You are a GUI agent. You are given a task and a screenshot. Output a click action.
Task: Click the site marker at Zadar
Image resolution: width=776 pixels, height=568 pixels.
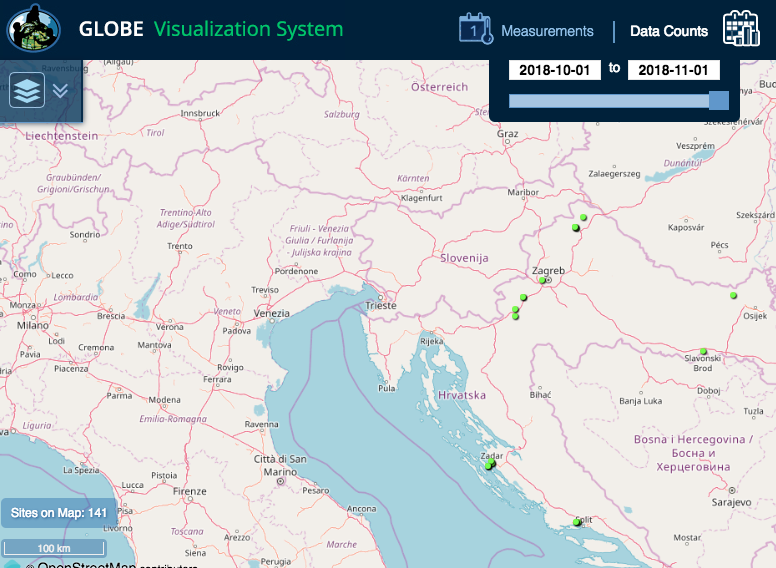[x=489, y=465]
